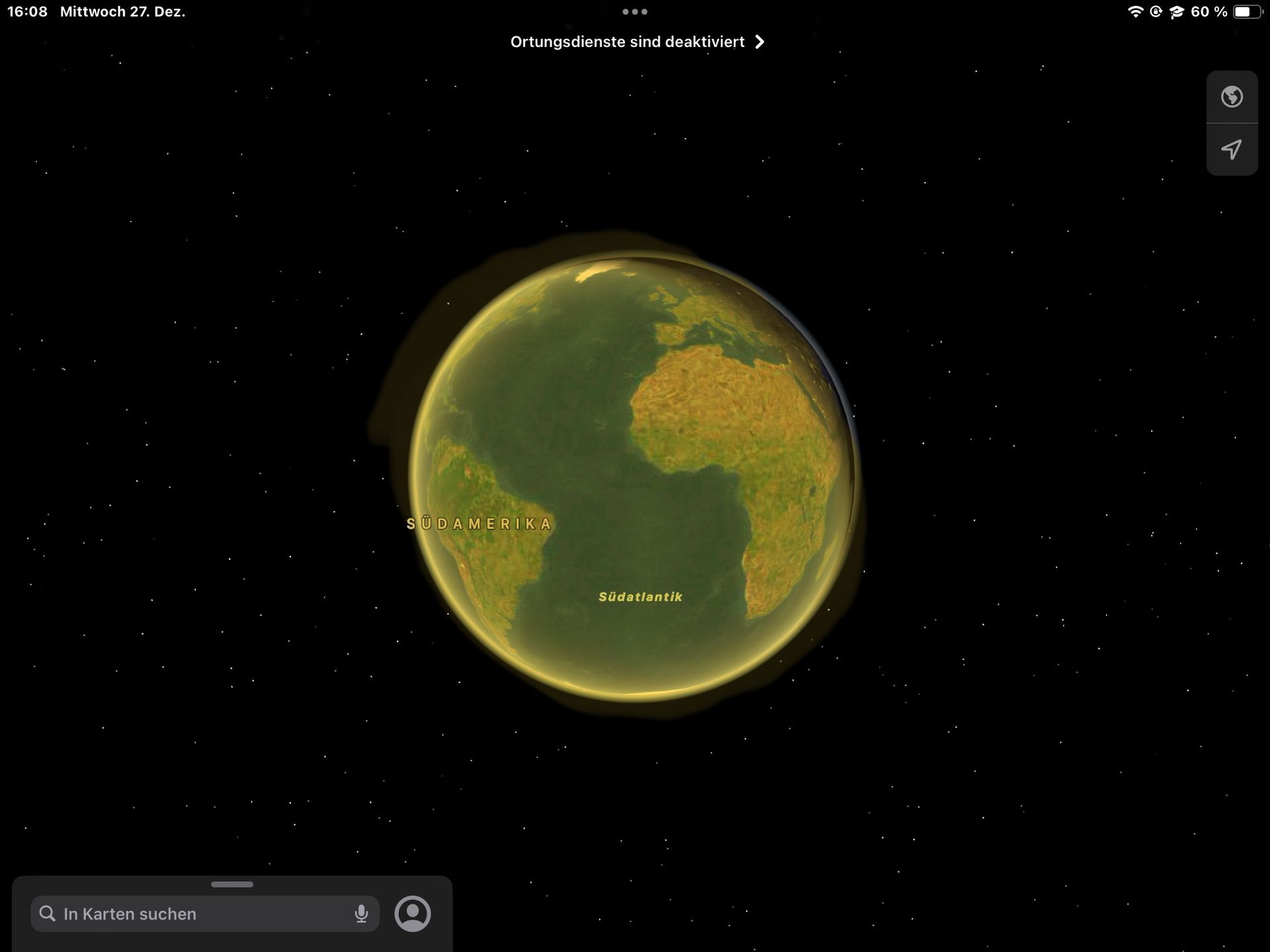Open the three-dot multitasking menu
Image resolution: width=1270 pixels, height=952 pixels.
coord(635,12)
